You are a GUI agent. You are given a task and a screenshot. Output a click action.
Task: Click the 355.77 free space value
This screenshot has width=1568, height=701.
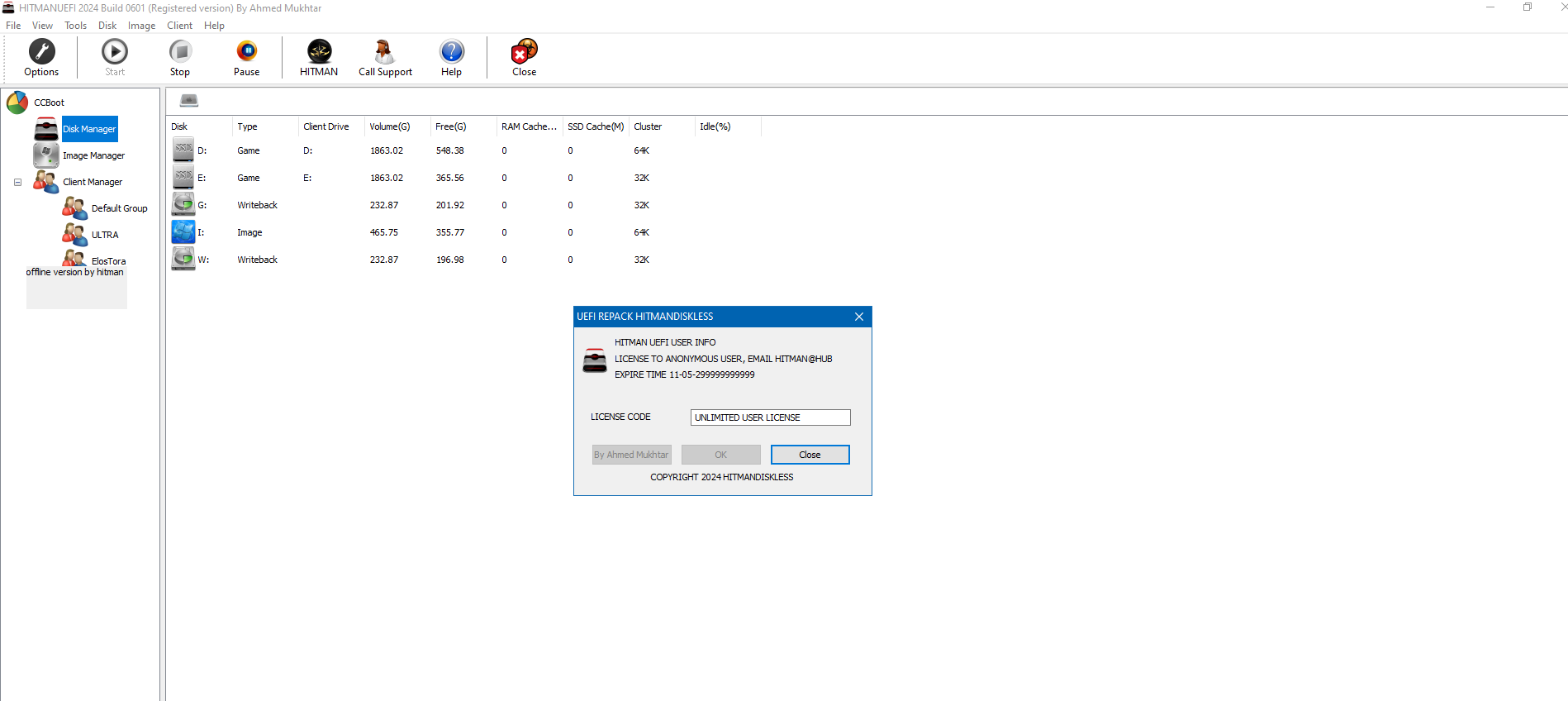coord(450,232)
